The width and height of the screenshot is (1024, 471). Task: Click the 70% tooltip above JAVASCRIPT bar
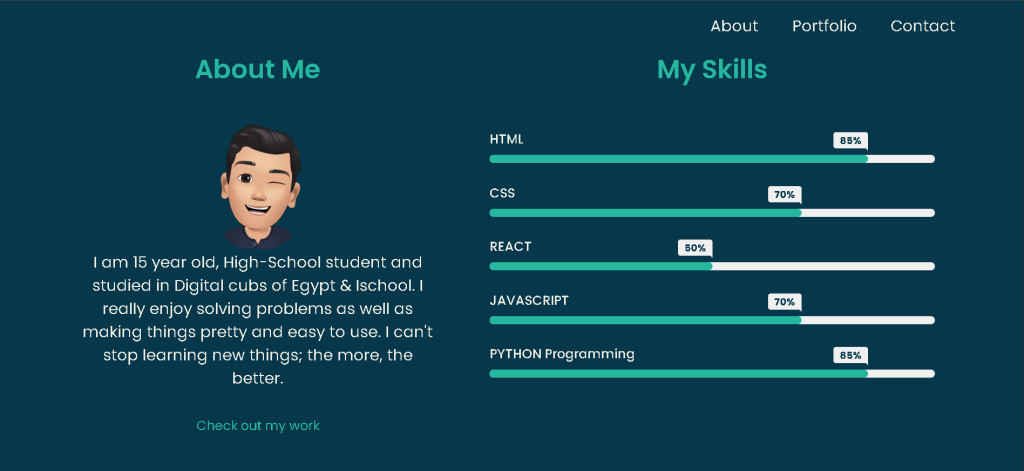coord(784,302)
